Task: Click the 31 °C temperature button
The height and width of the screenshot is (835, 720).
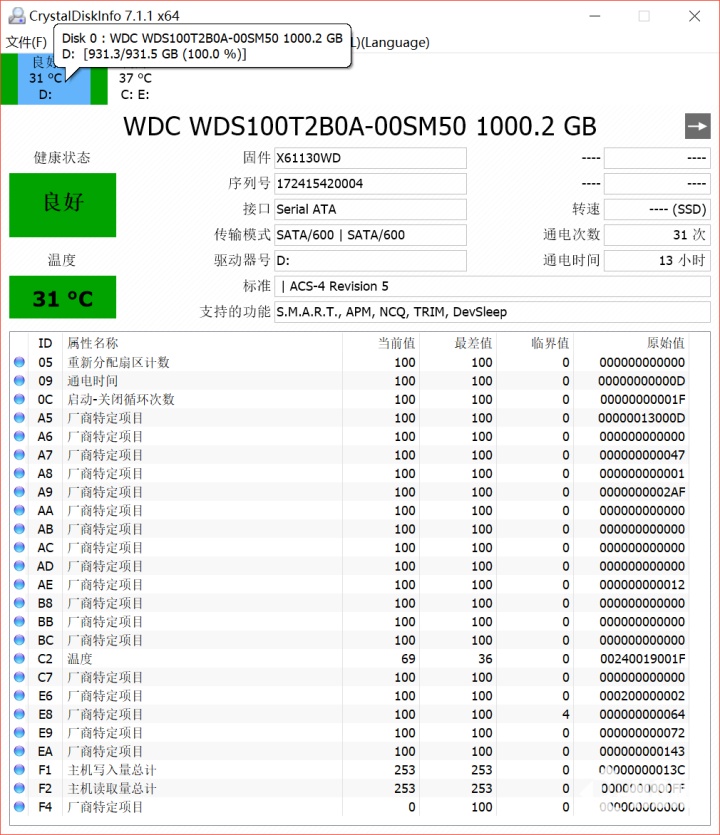Action: 62,297
